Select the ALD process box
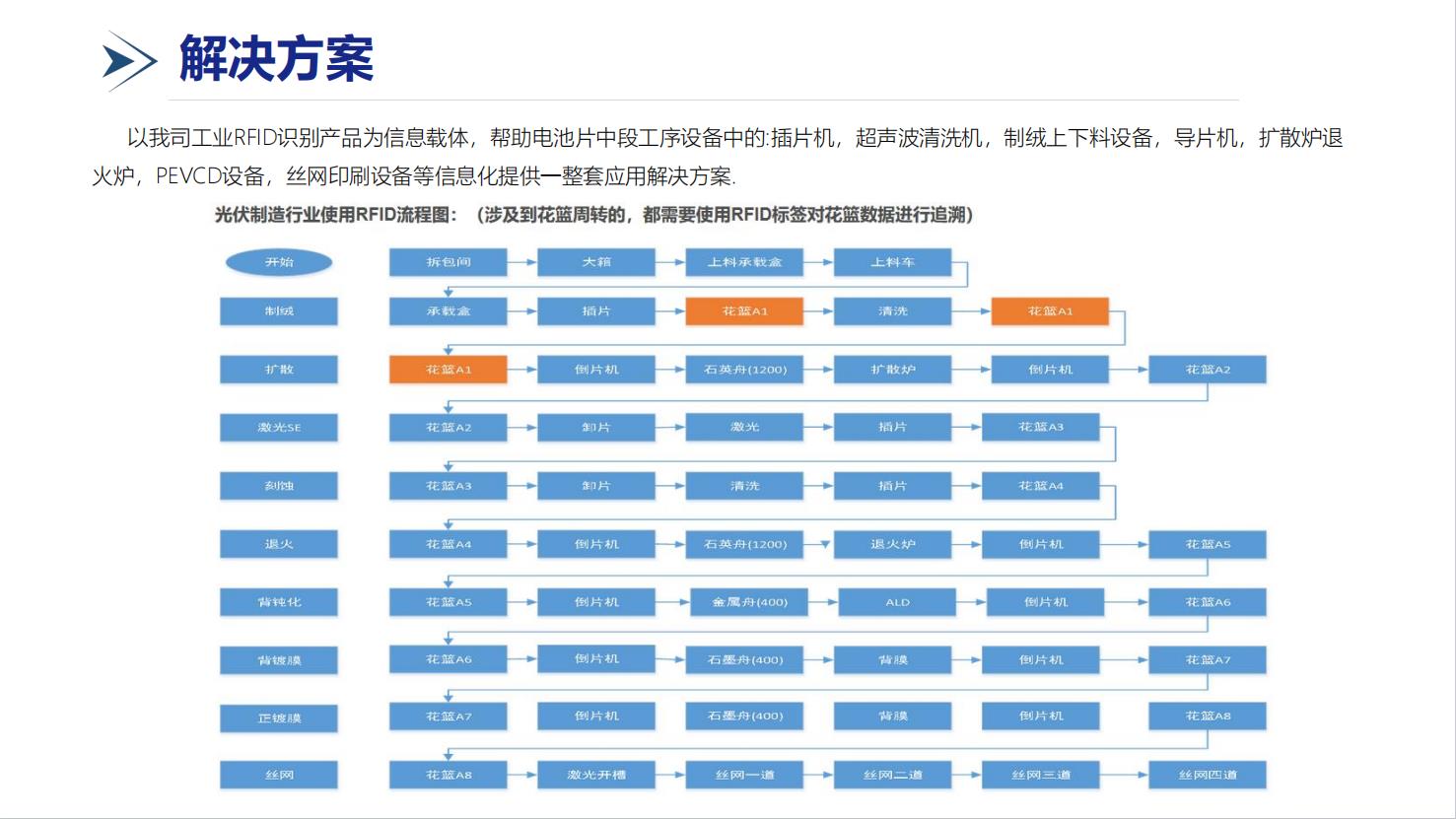Image resolution: width=1456 pixels, height=819 pixels. 897,602
